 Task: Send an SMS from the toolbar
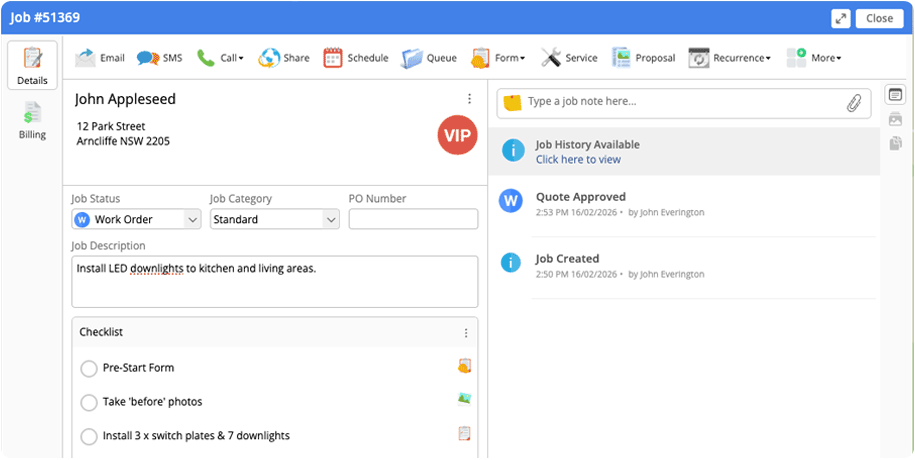[x=159, y=58]
